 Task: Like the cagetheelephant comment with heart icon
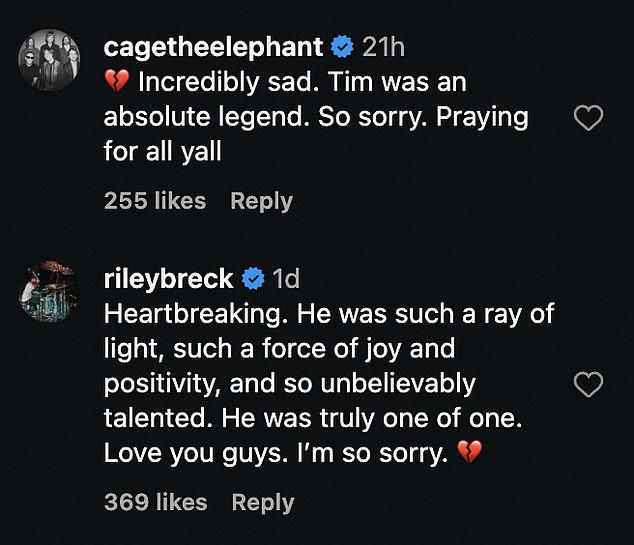click(x=588, y=118)
